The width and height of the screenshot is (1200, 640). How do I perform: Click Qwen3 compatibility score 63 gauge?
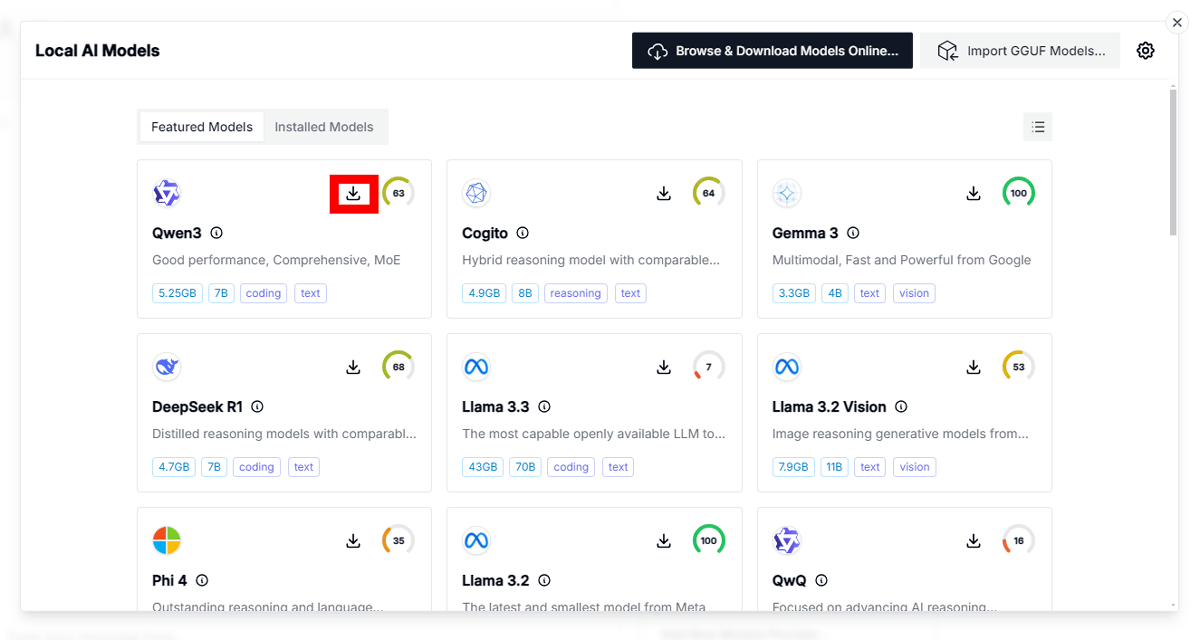click(x=398, y=193)
